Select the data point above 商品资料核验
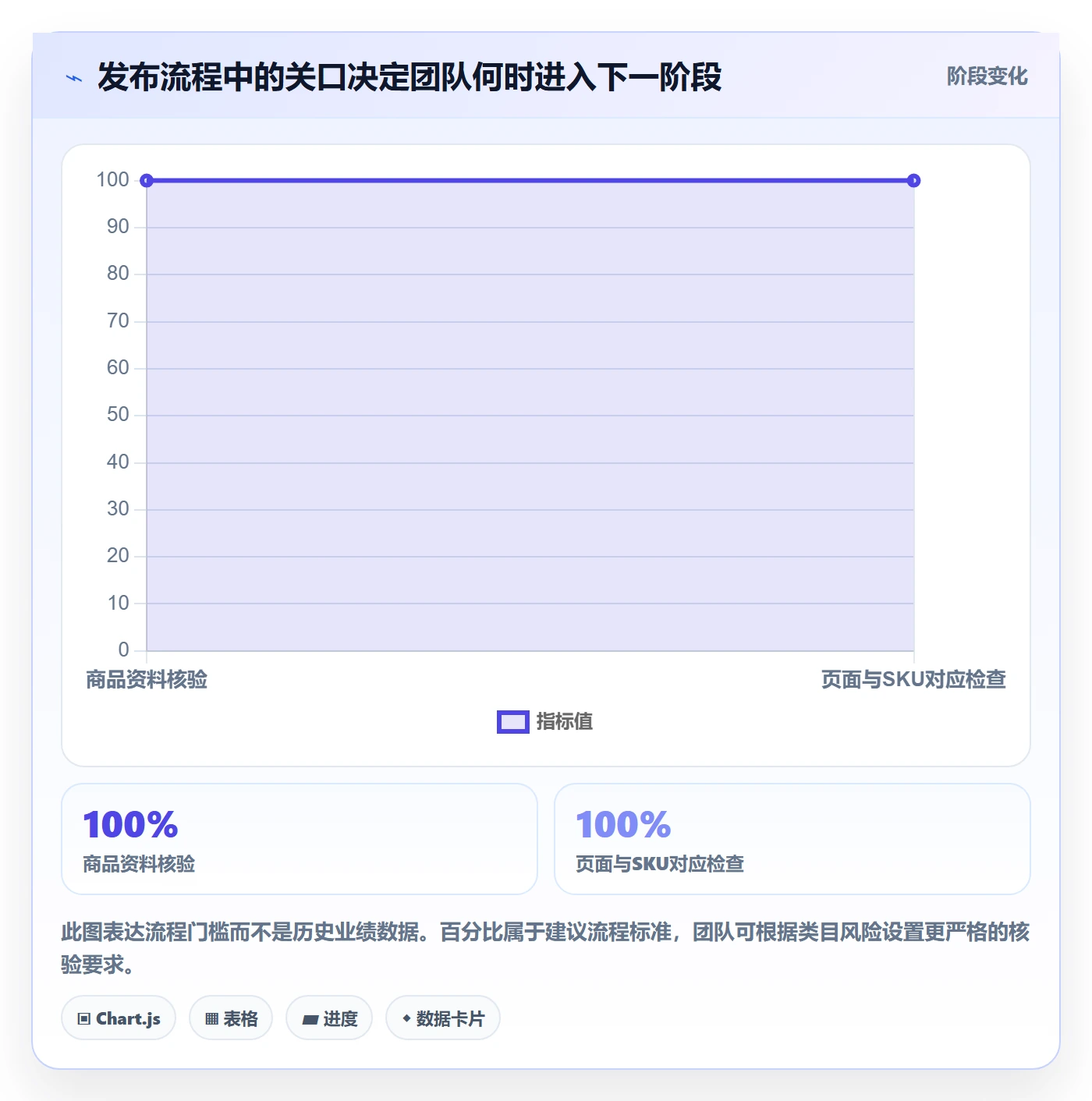The width and height of the screenshot is (1092, 1101). click(147, 181)
